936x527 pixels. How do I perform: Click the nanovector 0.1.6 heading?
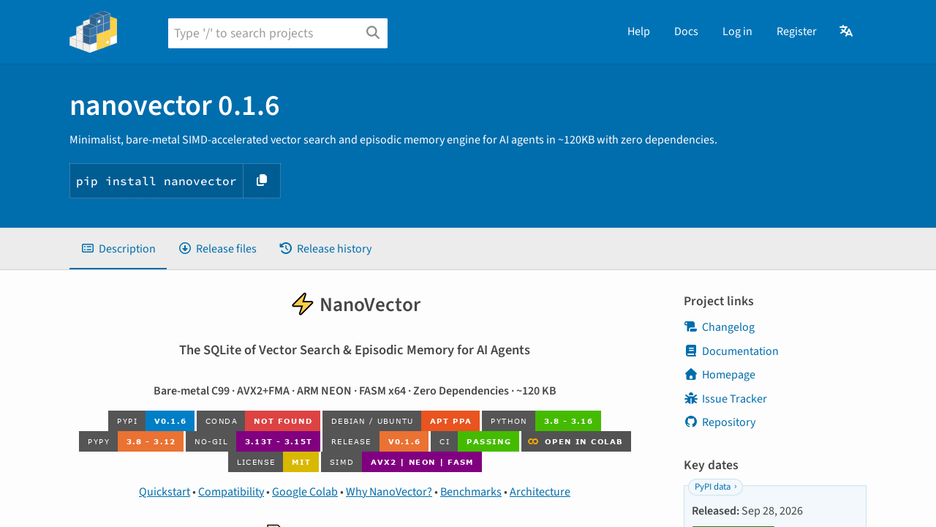(174, 106)
